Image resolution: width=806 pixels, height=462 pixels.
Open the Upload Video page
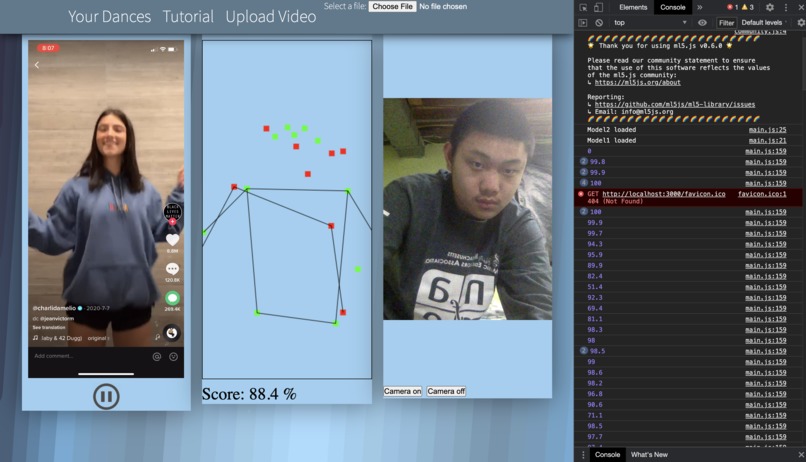point(271,16)
